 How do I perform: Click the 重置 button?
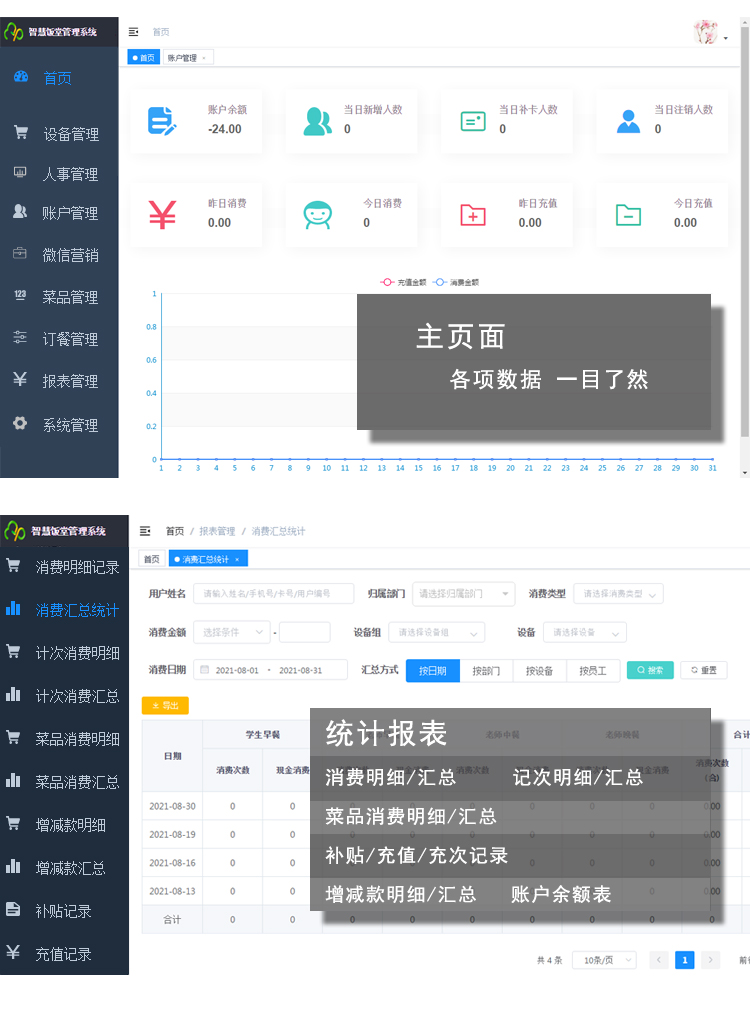[704, 670]
